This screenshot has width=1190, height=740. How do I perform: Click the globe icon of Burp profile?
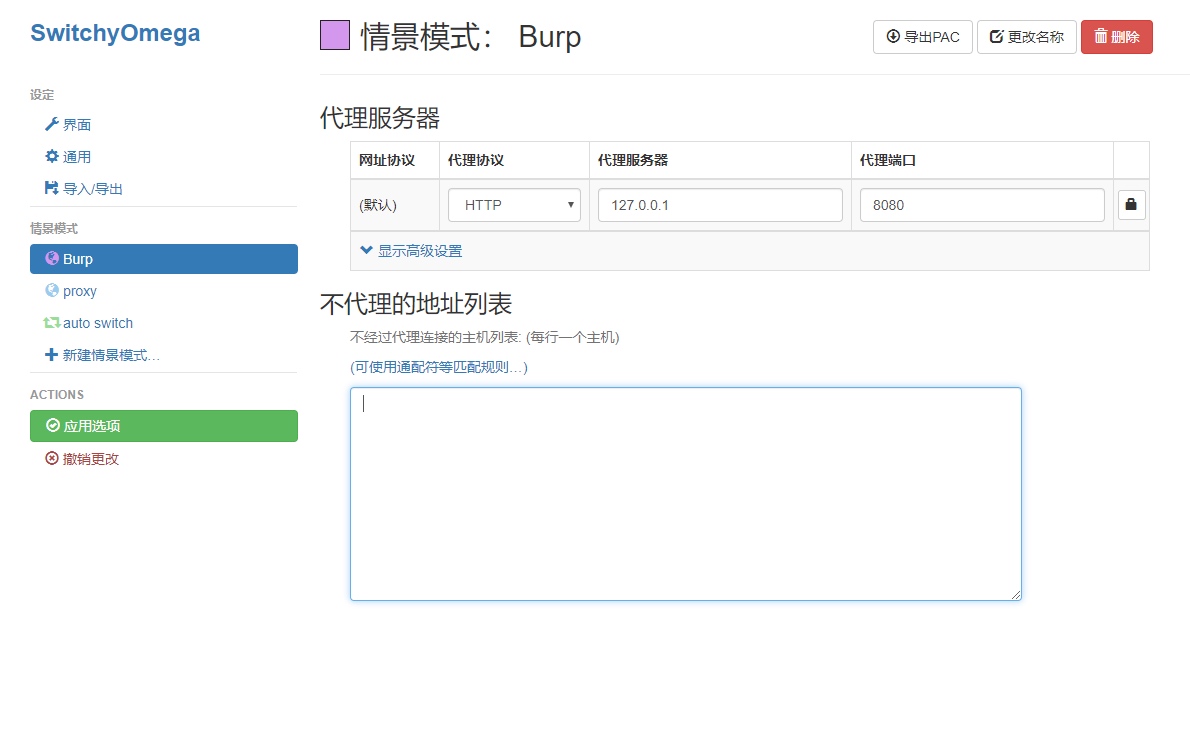click(x=52, y=259)
